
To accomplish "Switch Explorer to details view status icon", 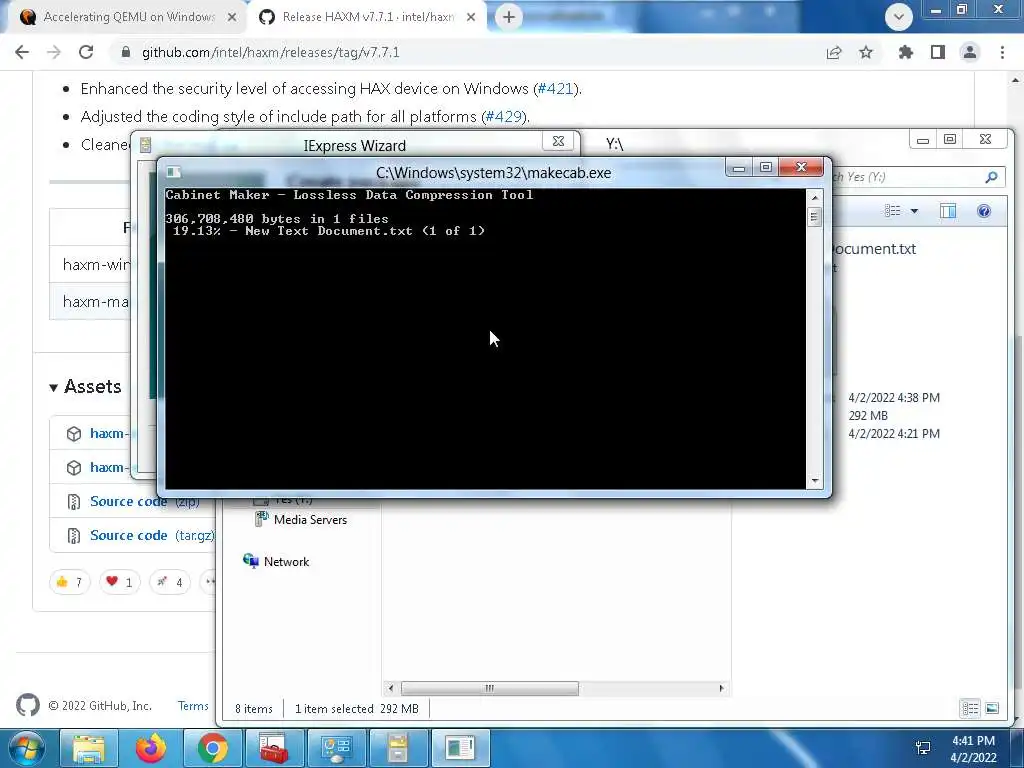I will (970, 709).
